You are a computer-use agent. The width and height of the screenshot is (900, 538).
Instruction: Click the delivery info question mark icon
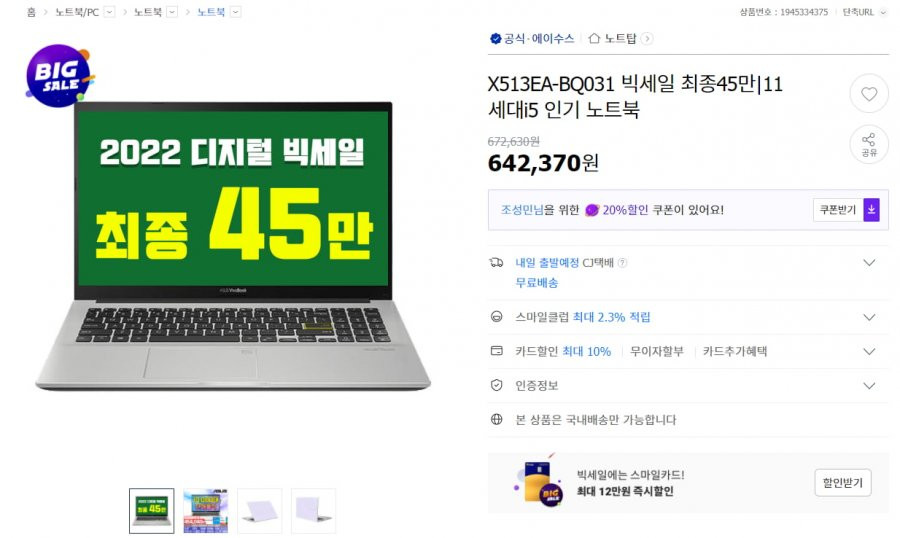point(622,263)
